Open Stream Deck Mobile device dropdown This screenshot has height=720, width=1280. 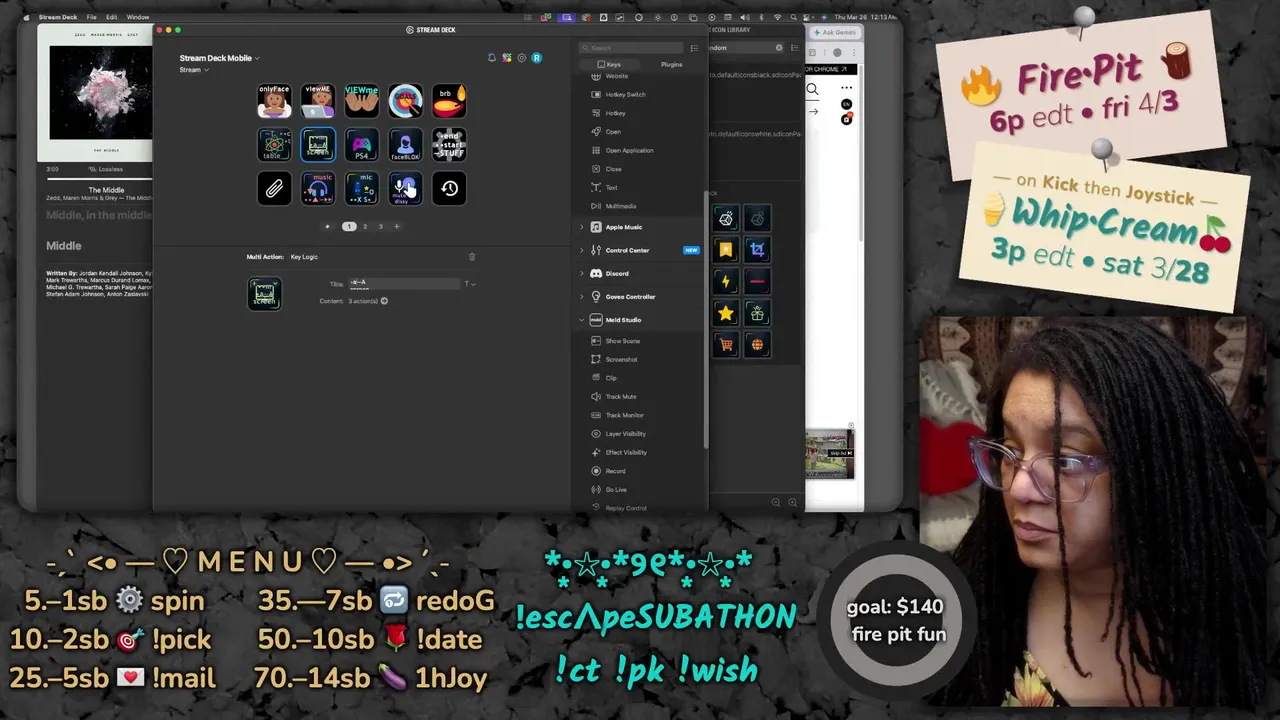[219, 58]
